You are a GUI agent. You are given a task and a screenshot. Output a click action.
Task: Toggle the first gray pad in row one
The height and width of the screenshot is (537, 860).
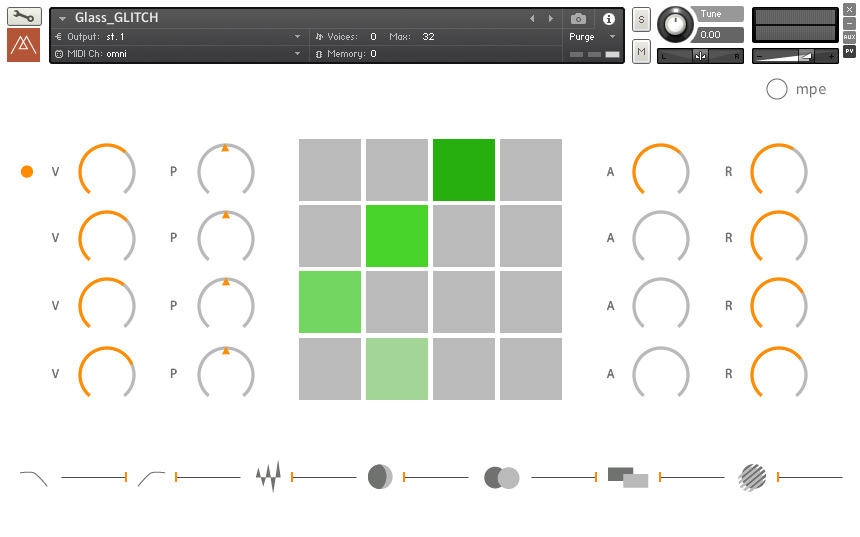click(x=330, y=170)
